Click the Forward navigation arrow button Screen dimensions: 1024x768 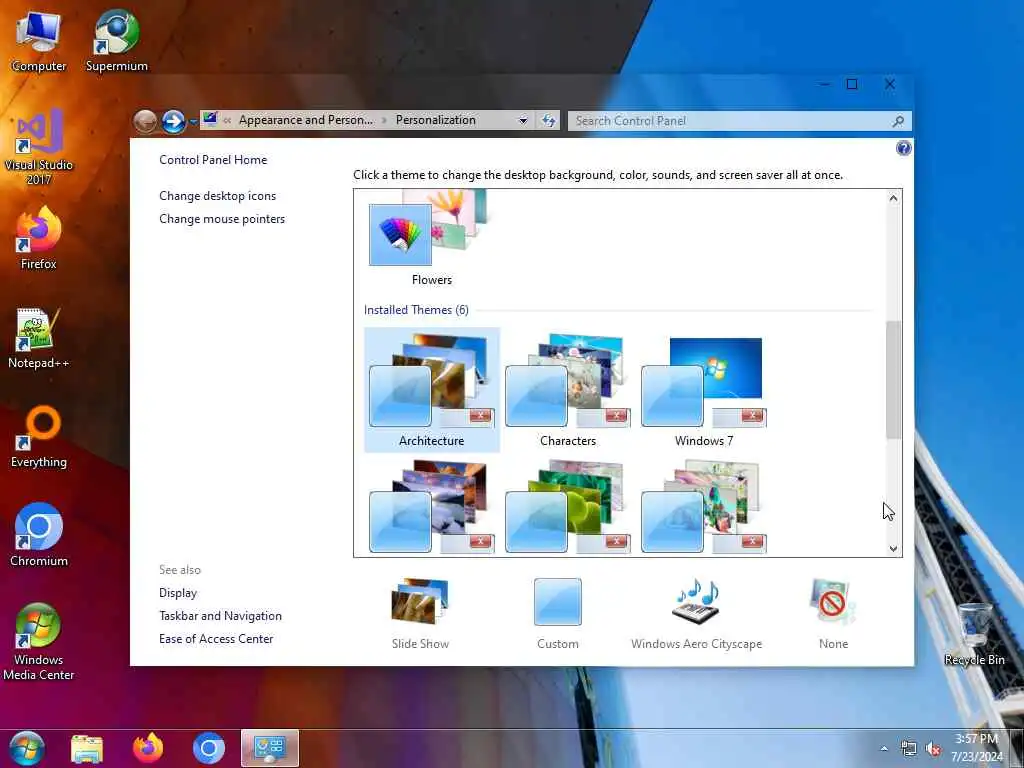[x=173, y=121]
